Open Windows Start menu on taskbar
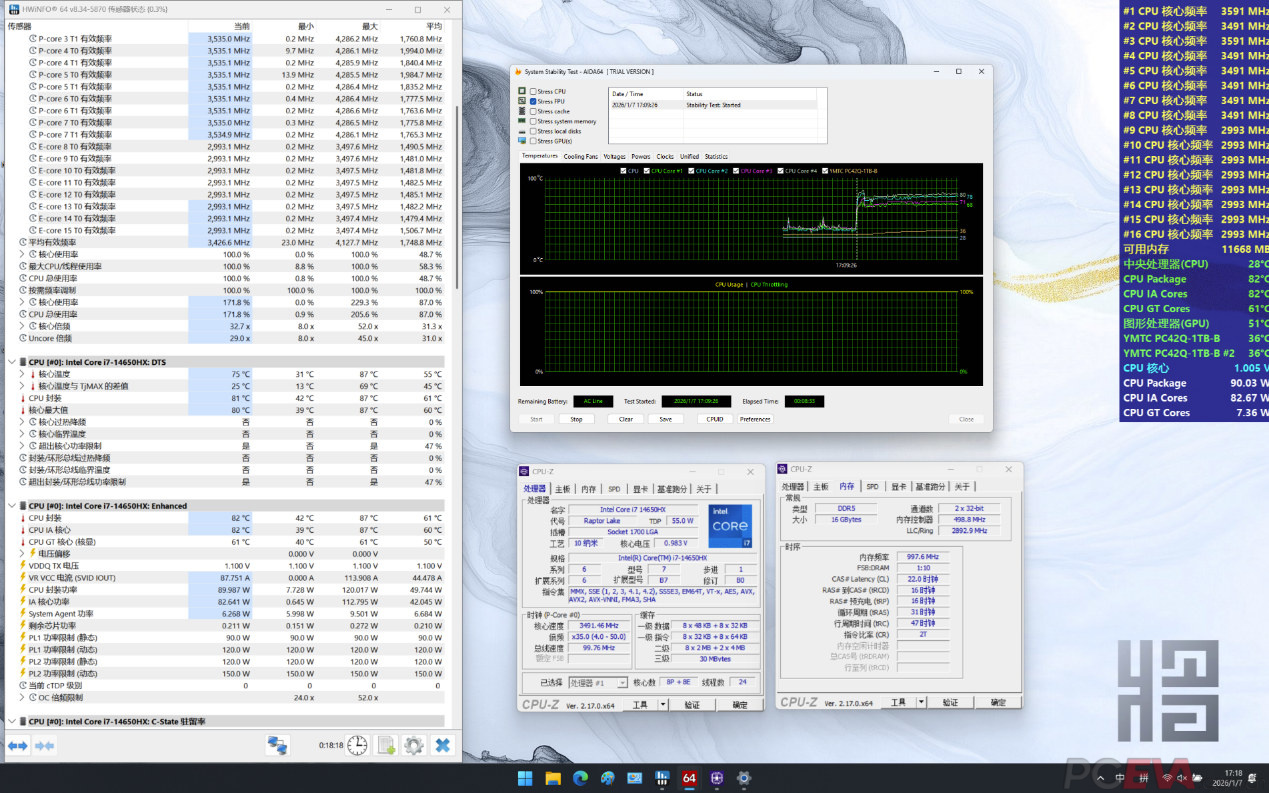This screenshot has height=793, width=1269. pyautogui.click(x=525, y=778)
